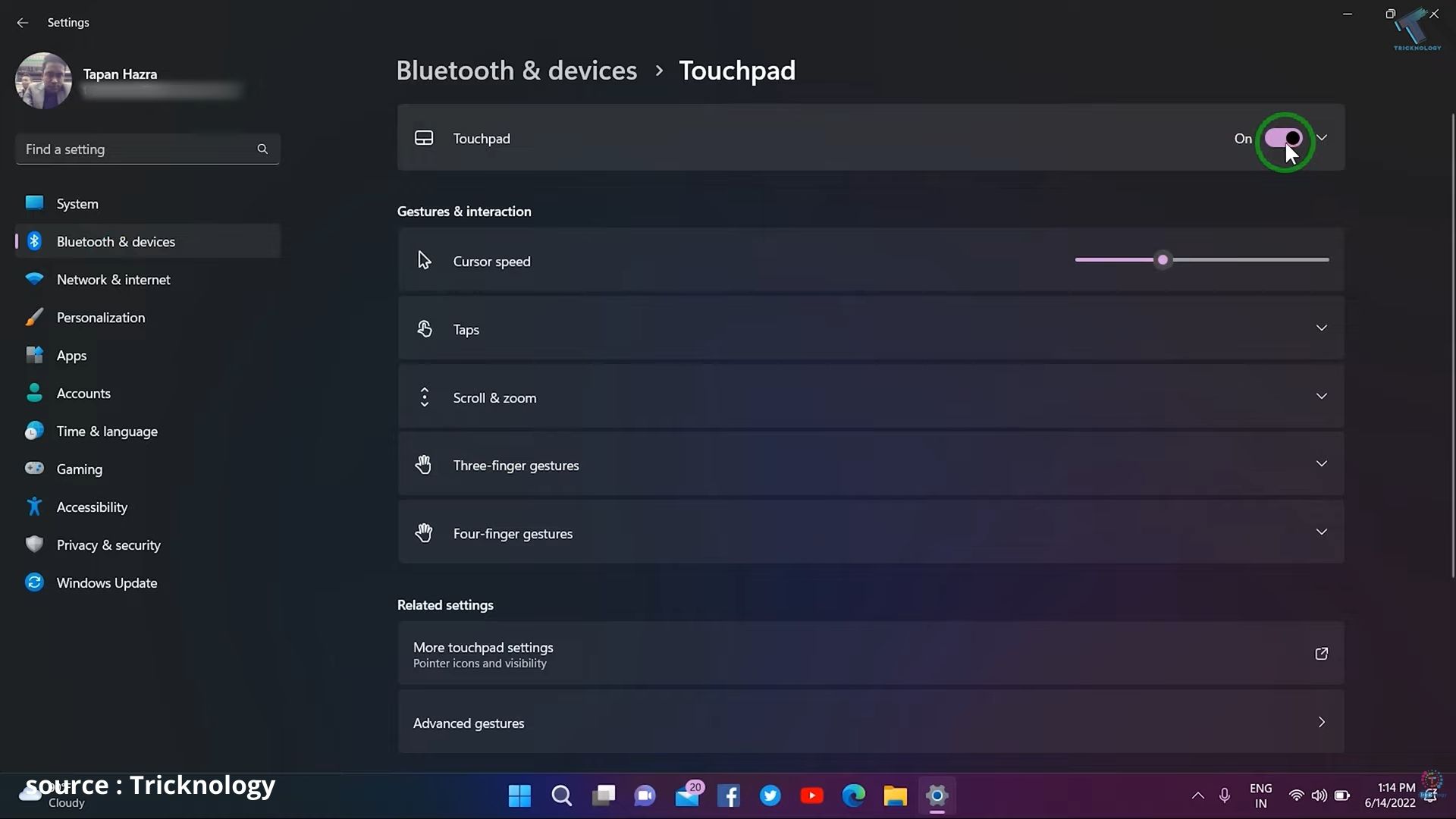The image size is (1456, 819).
Task: Open Tapan Hazra account profile picture
Action: (43, 80)
